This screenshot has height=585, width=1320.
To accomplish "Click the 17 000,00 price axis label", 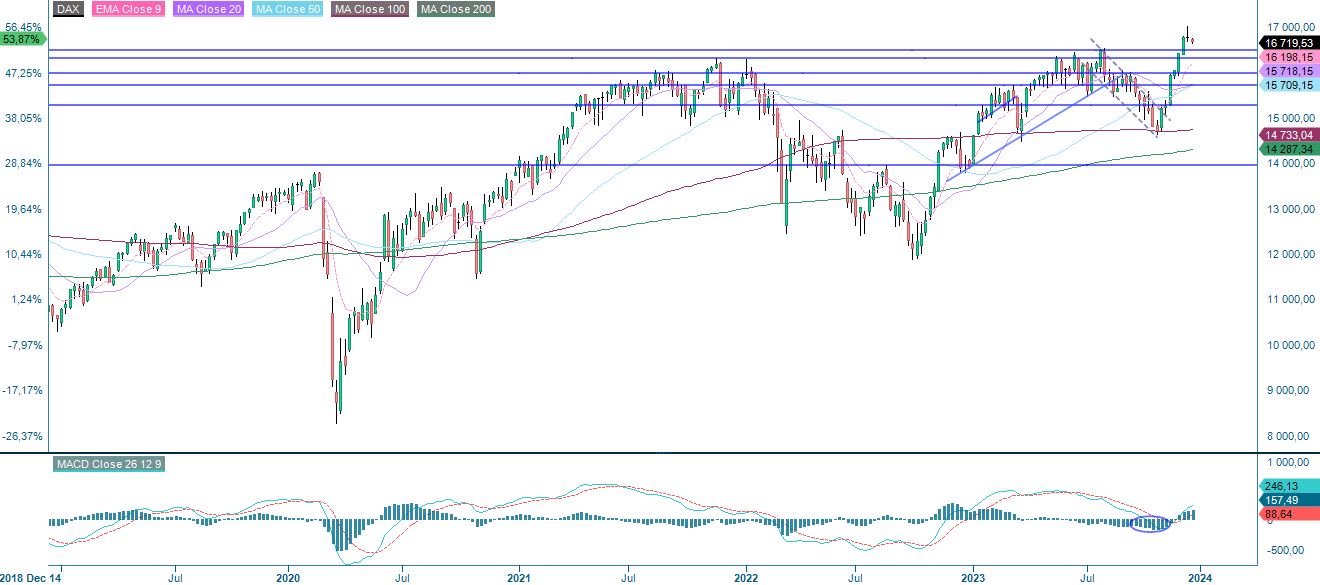I will coord(1290,27).
